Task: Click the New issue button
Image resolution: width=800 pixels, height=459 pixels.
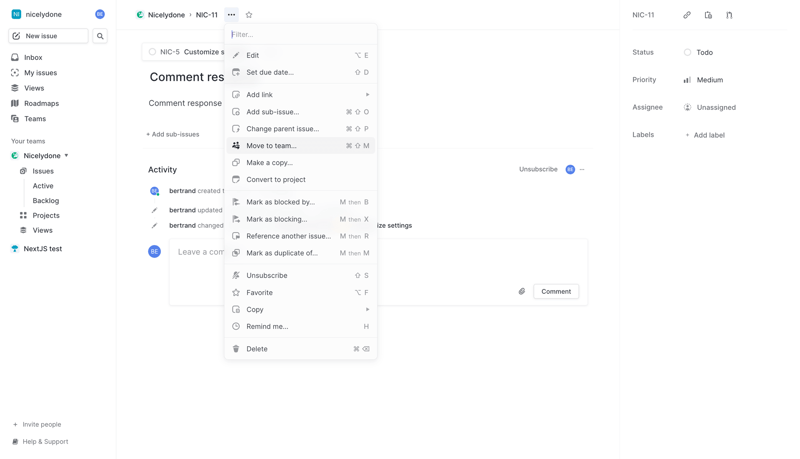Action: point(48,36)
